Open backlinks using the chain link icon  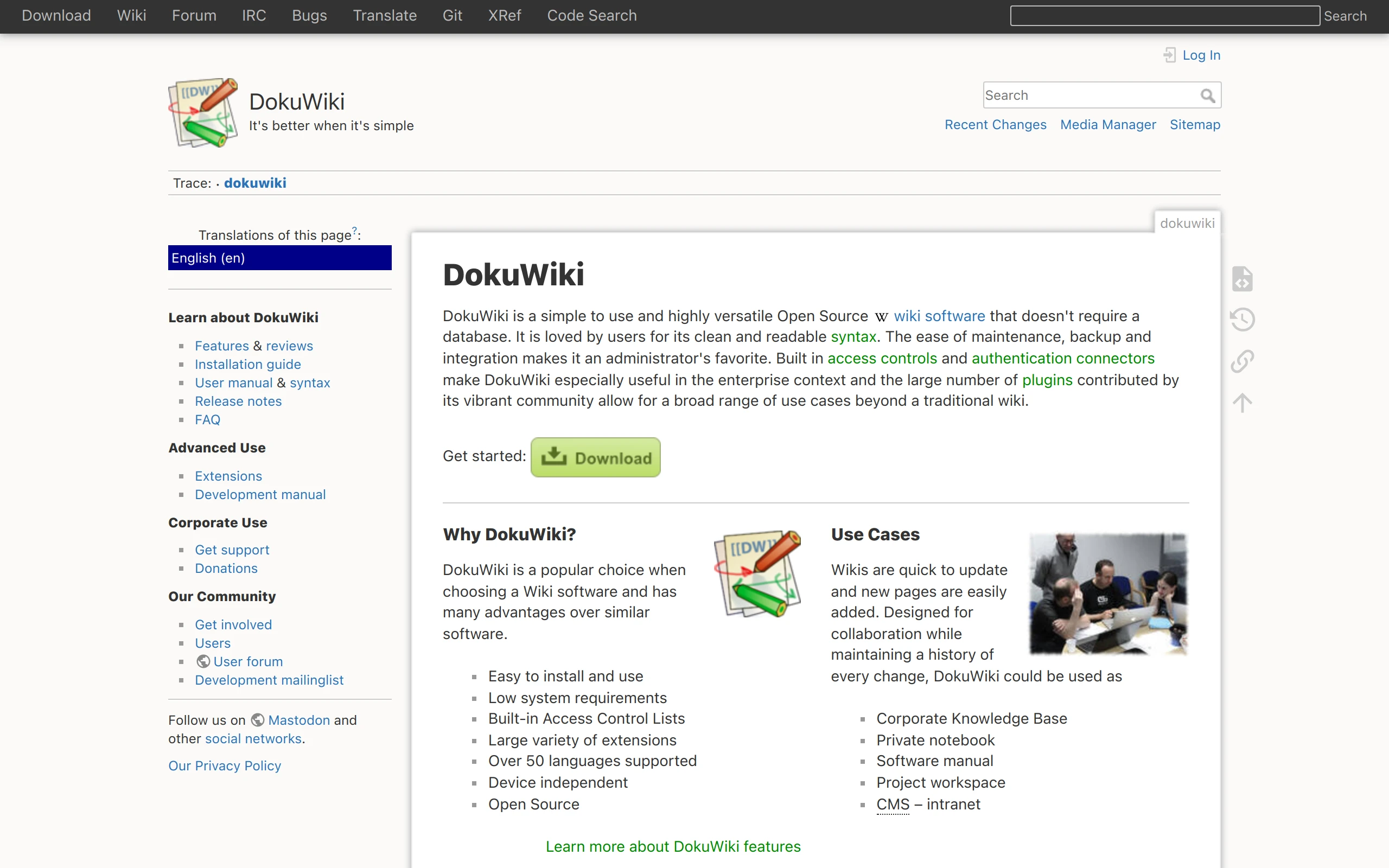[x=1243, y=361]
